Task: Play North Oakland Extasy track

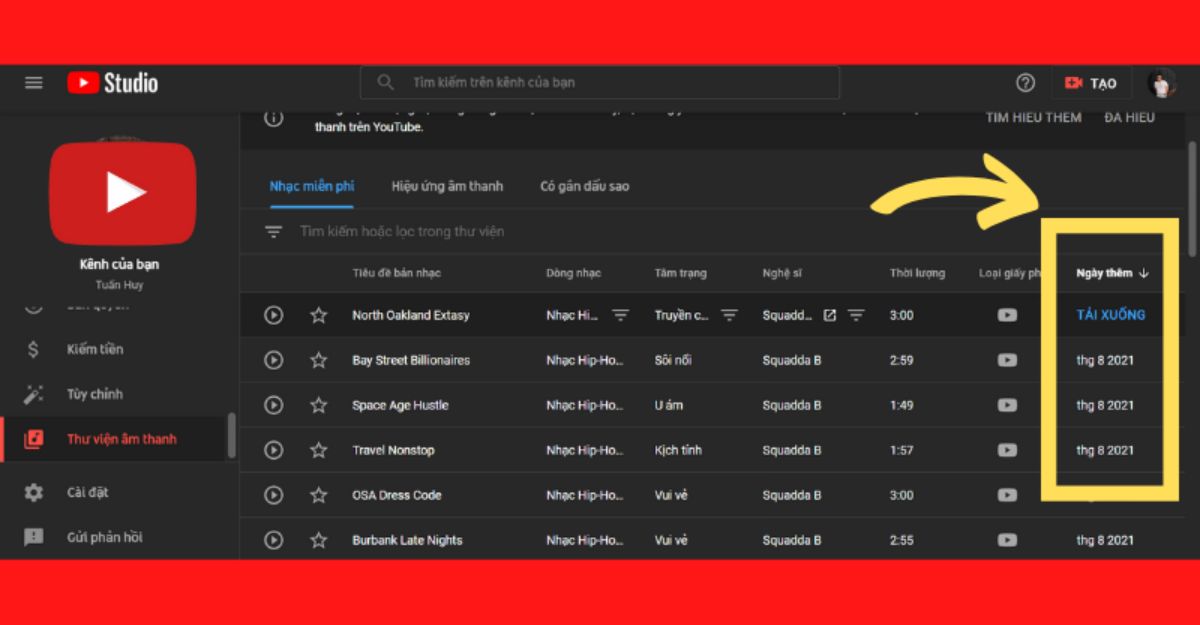Action: (x=273, y=315)
